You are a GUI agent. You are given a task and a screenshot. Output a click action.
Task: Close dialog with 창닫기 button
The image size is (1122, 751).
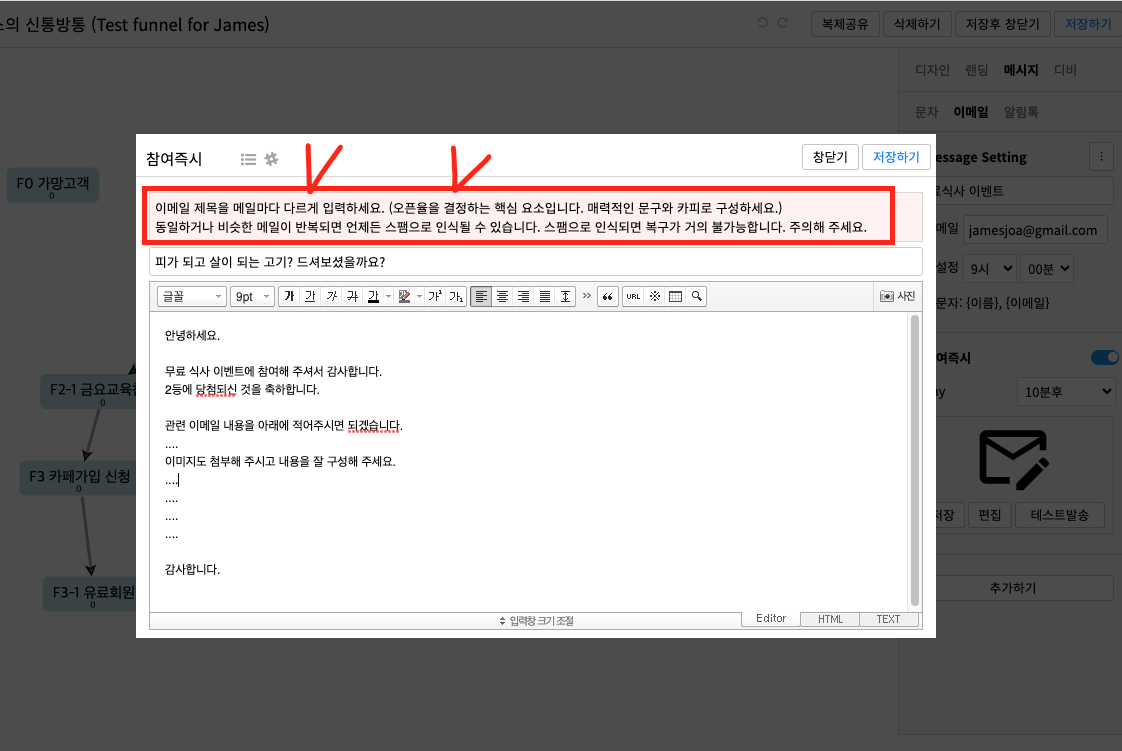coord(830,157)
